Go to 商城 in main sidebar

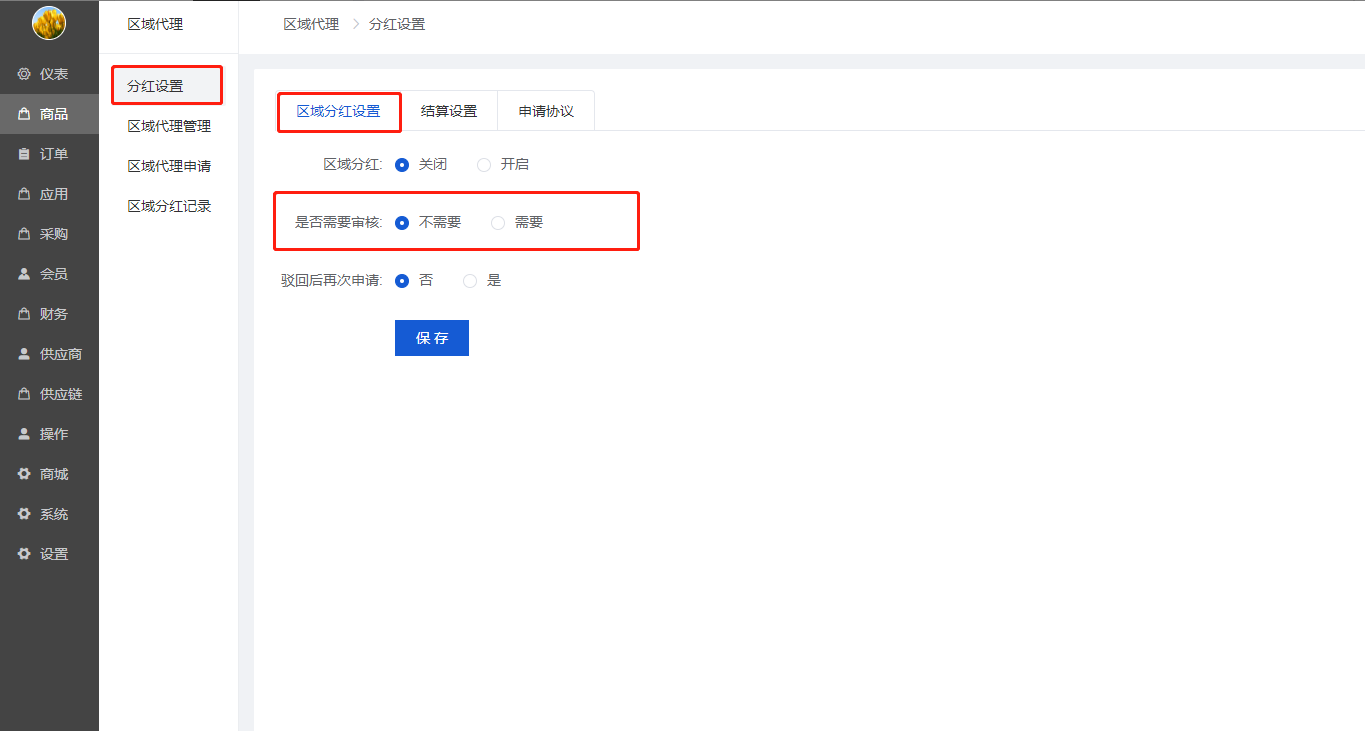click(53, 474)
